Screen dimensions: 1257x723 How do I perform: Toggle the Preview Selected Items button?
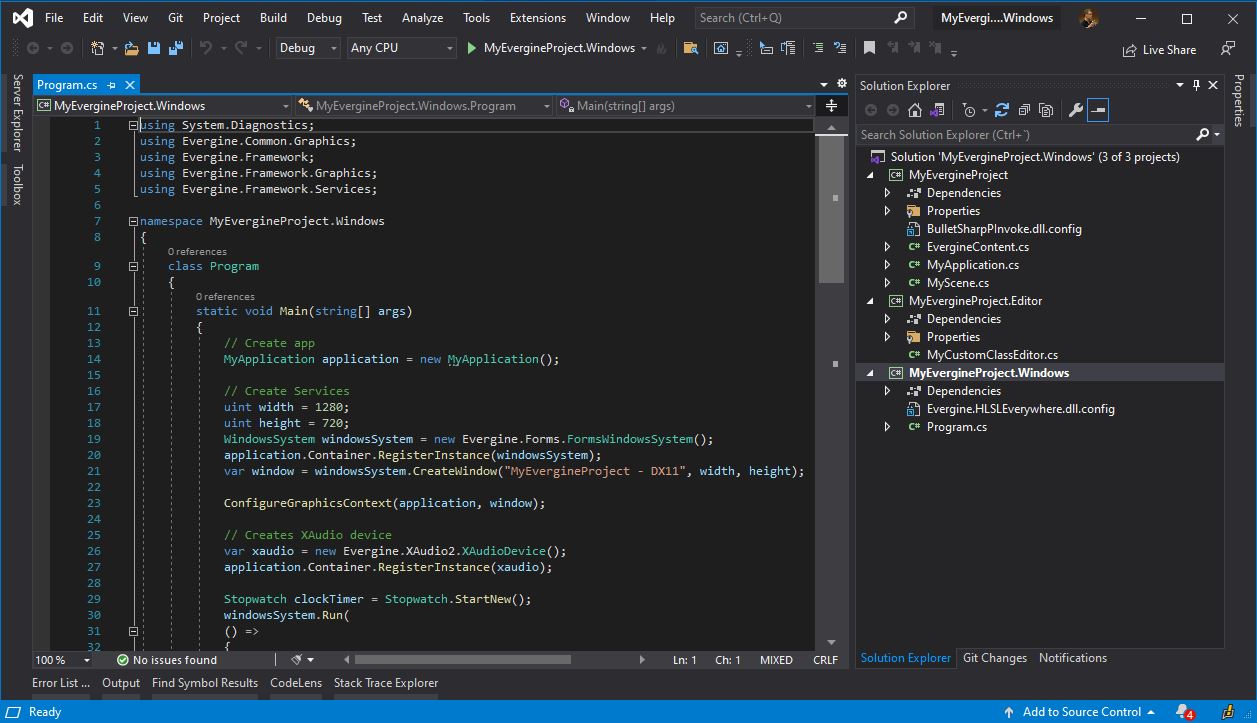(1098, 110)
